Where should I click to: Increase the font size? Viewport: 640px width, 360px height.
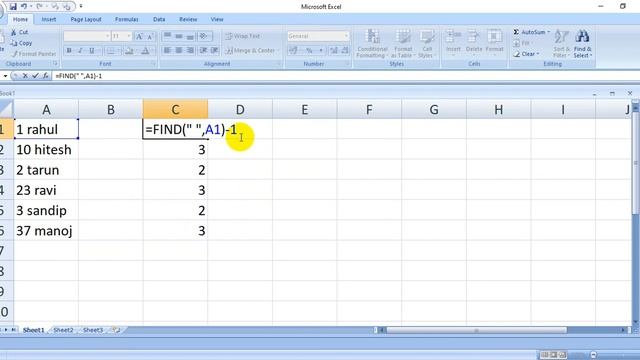click(x=139, y=36)
